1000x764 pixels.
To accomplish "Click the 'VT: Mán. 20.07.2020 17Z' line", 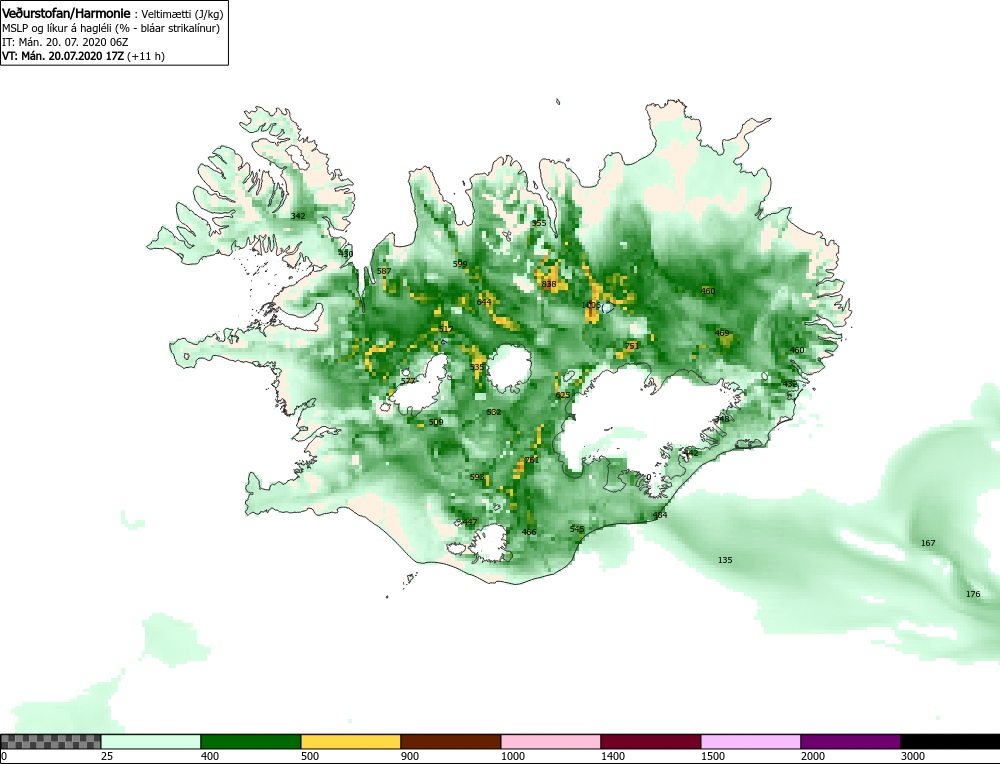I will [x=83, y=56].
